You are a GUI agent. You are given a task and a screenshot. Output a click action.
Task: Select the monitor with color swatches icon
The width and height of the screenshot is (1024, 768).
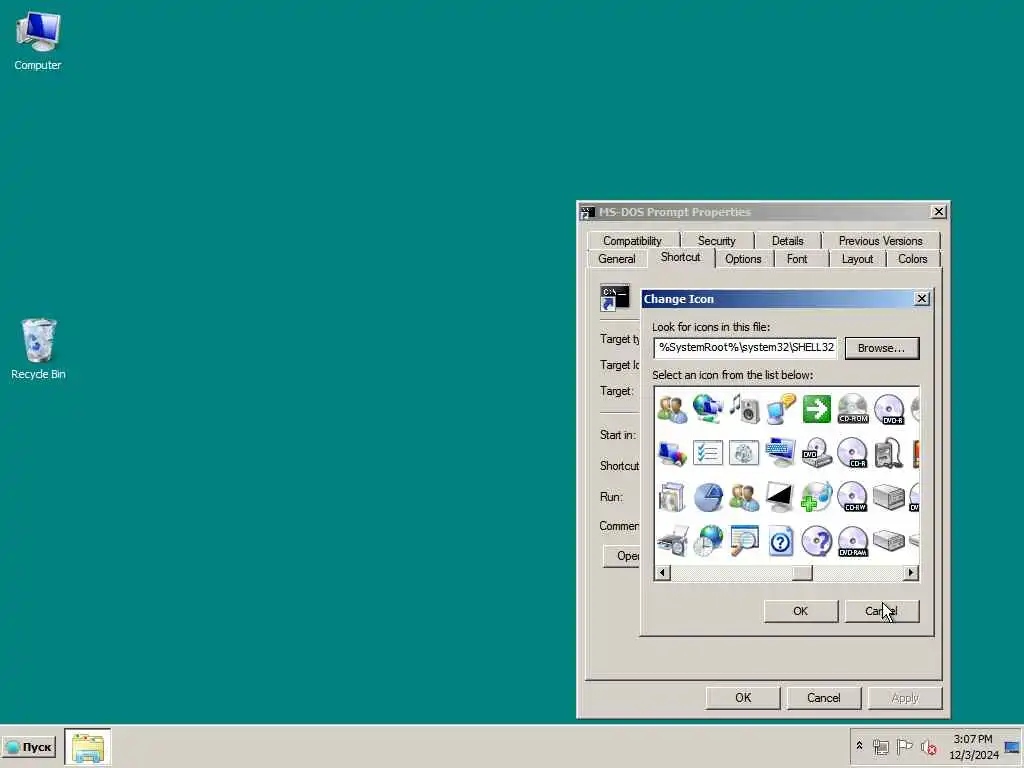(672, 453)
